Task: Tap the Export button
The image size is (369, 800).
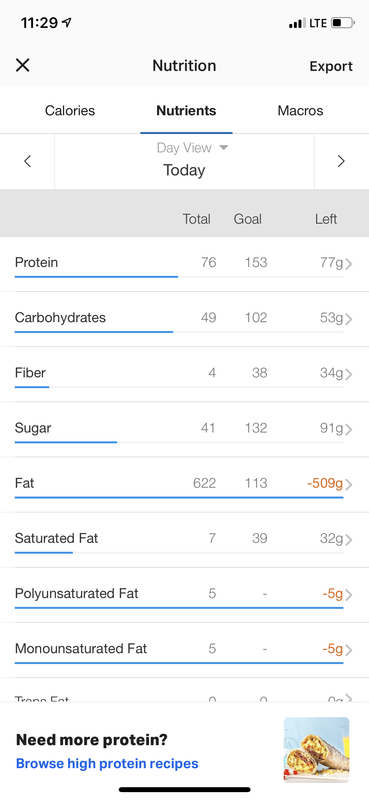Action: [331, 66]
